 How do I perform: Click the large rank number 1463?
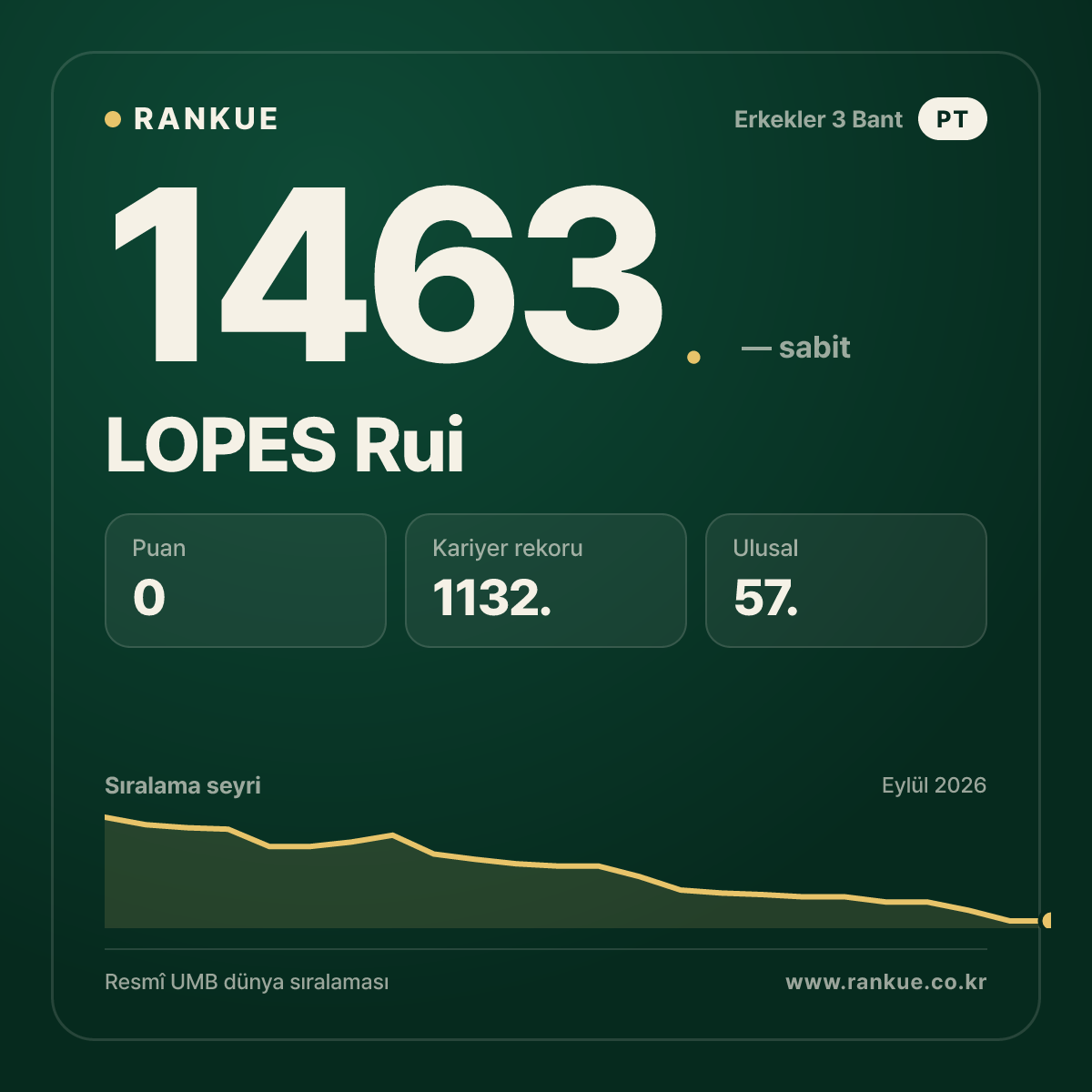coord(388,274)
